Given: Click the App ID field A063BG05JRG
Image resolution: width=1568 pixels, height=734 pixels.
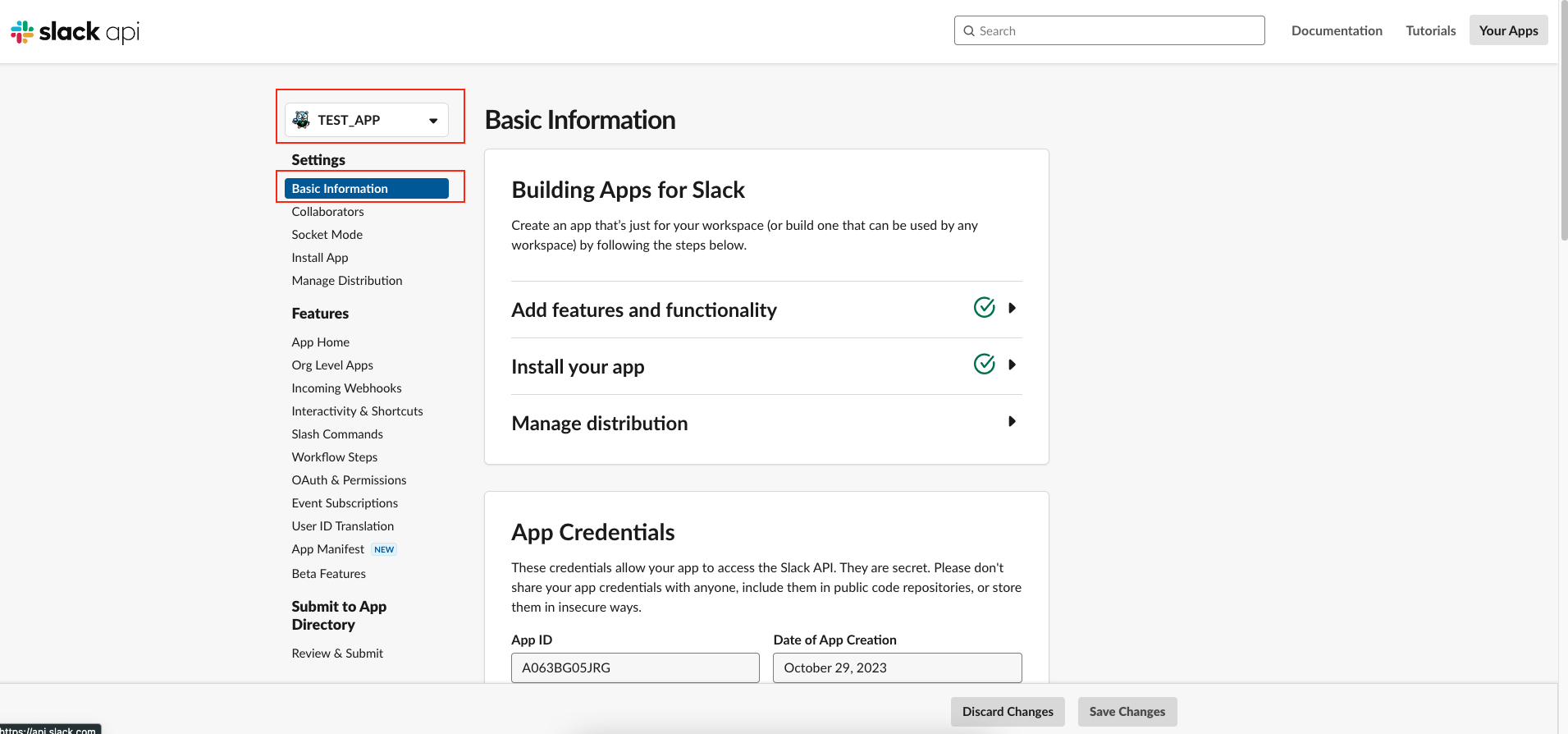Looking at the screenshot, I should [x=635, y=667].
